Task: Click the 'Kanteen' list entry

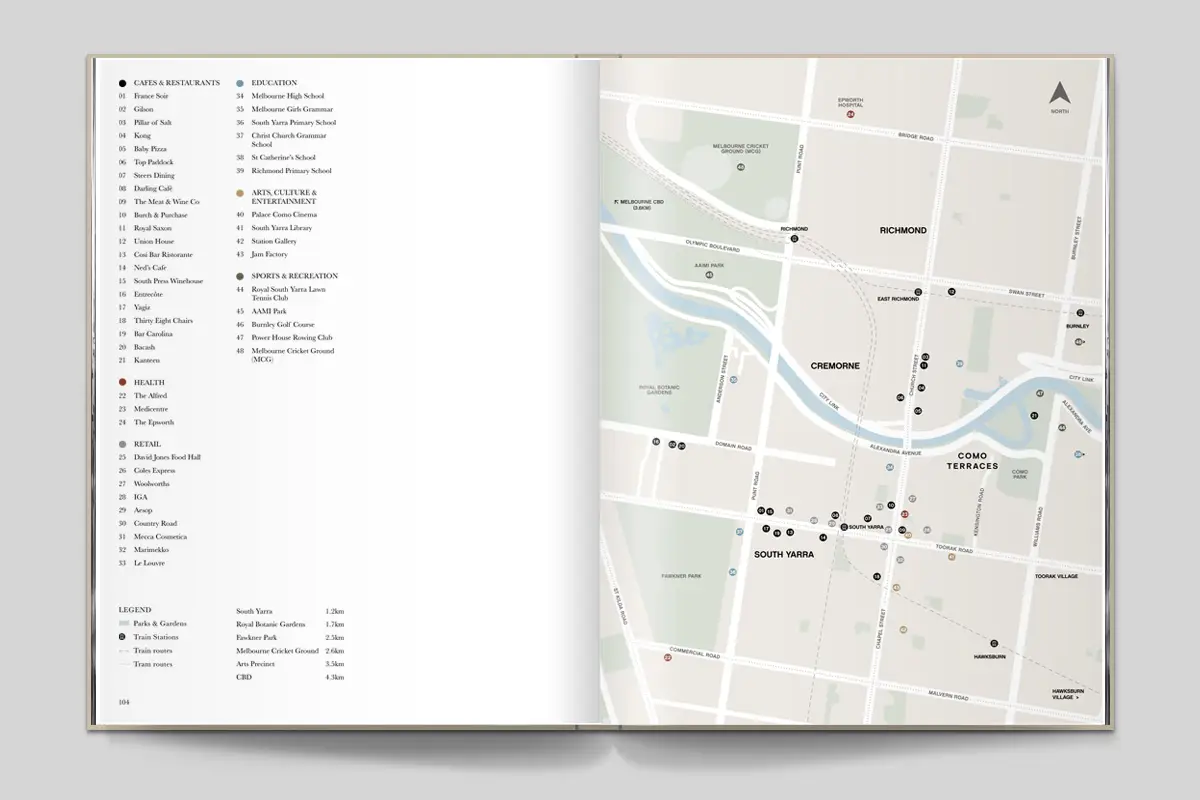Action: [147, 360]
